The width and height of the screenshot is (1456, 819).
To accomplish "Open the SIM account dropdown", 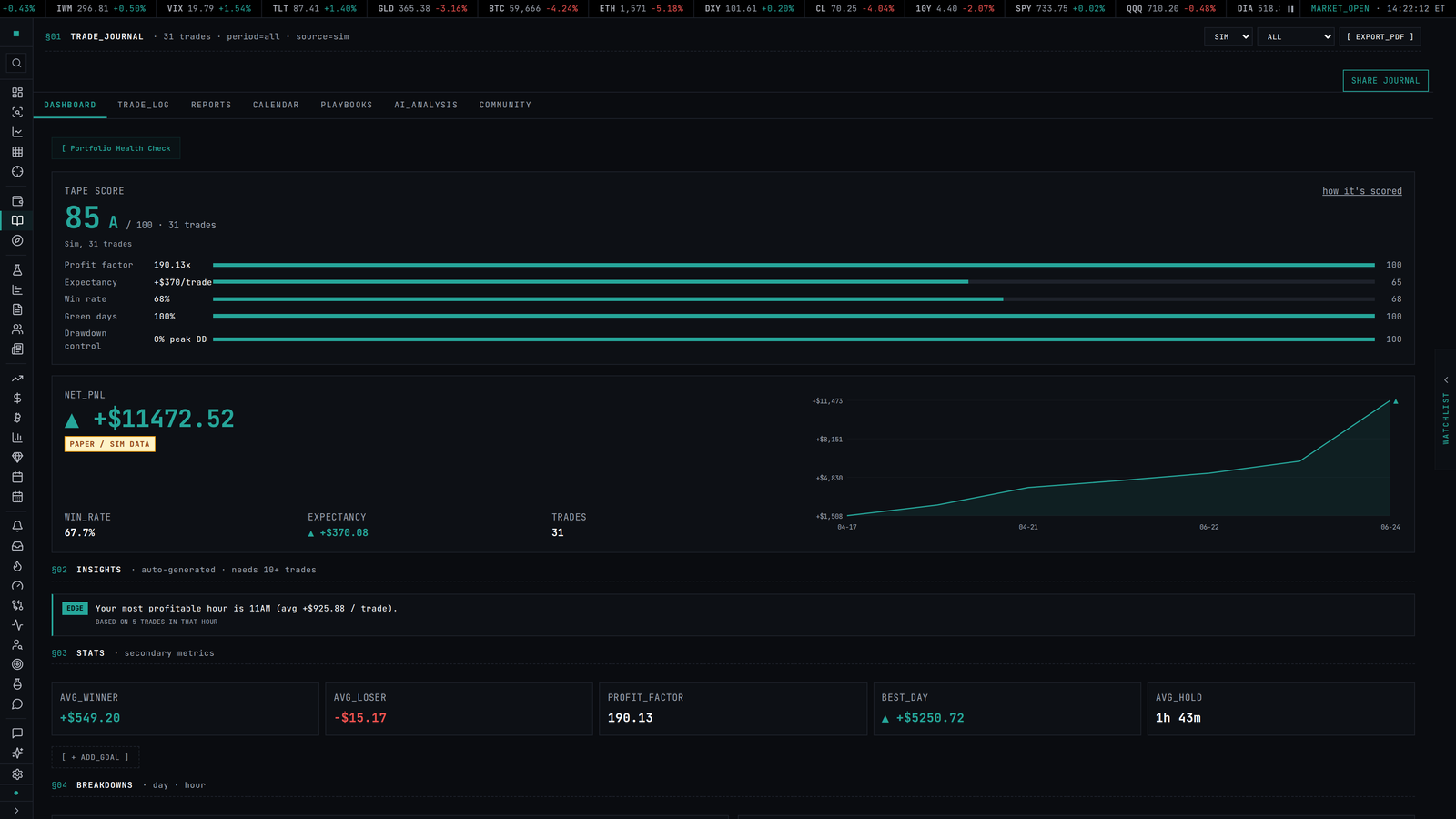I will tap(1228, 37).
